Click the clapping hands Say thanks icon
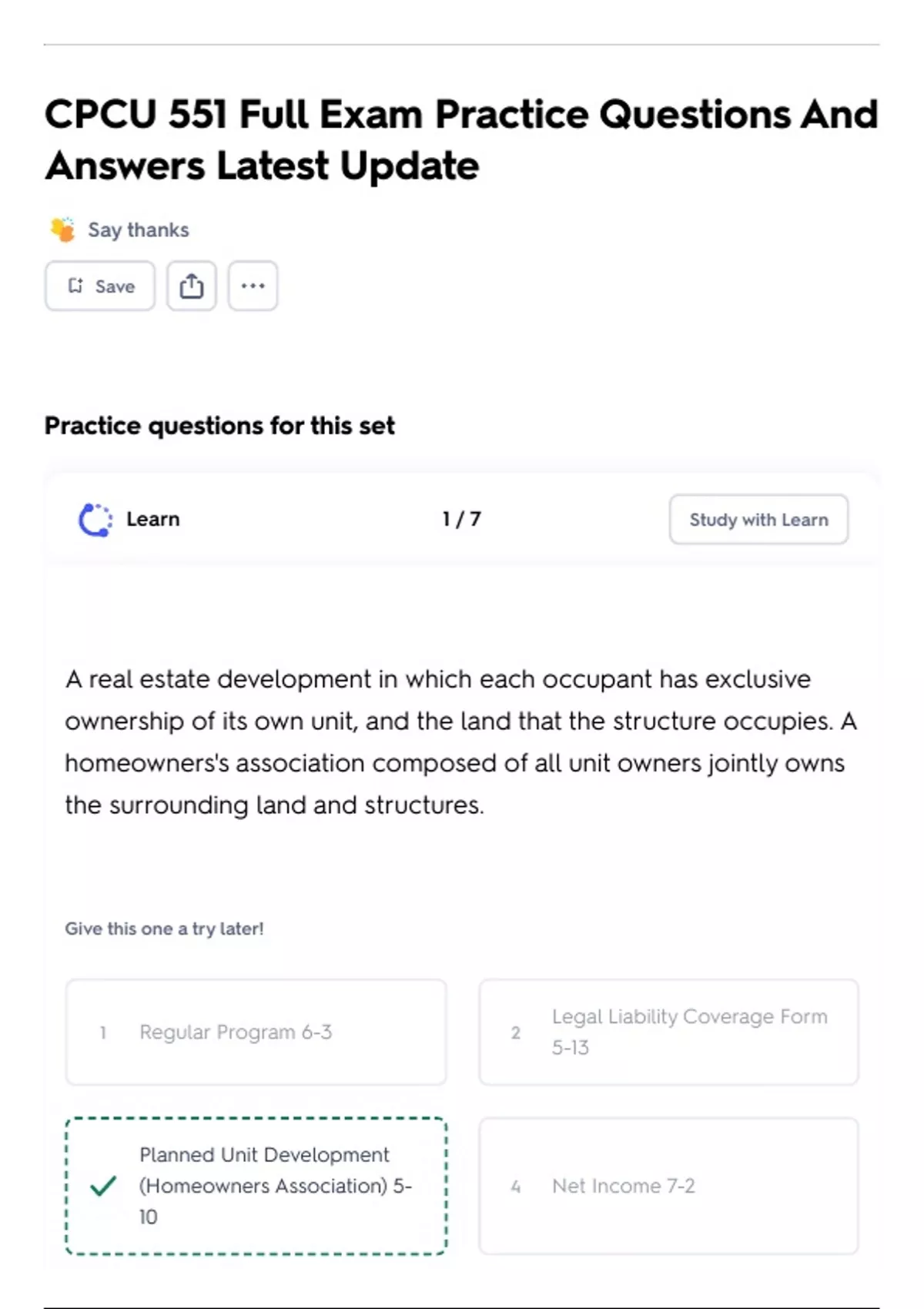This screenshot has width=924, height=1309. [x=62, y=229]
